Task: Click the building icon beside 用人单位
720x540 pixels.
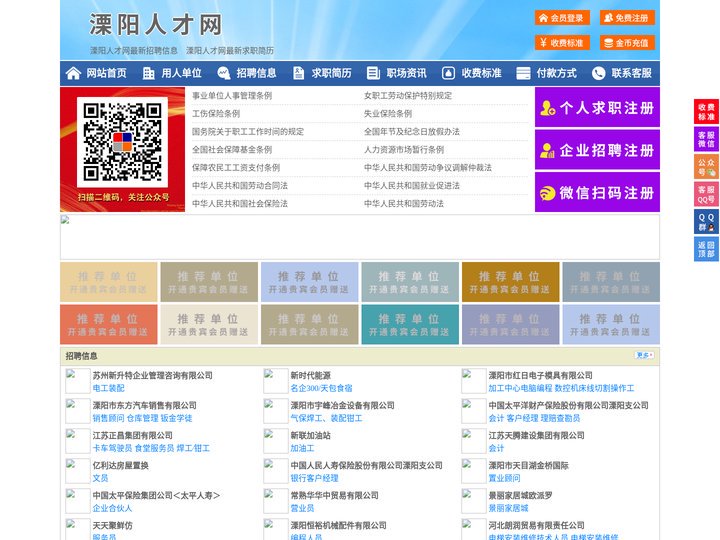Action: click(x=148, y=73)
